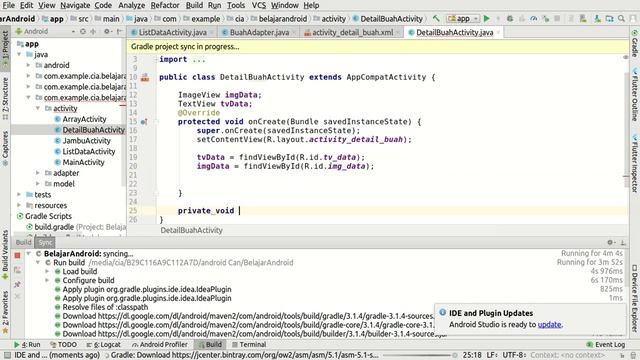The height and width of the screenshot is (360, 640).
Task: Open the Logcat tool window button
Action: tap(103, 344)
